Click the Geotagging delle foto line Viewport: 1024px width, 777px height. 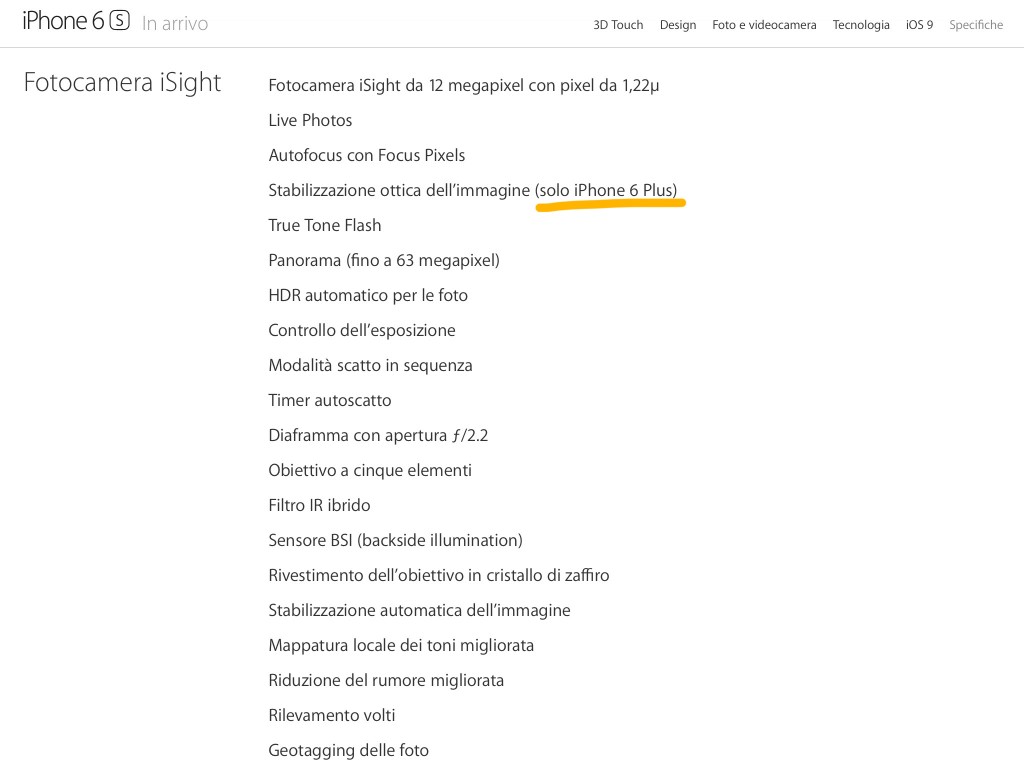click(348, 751)
